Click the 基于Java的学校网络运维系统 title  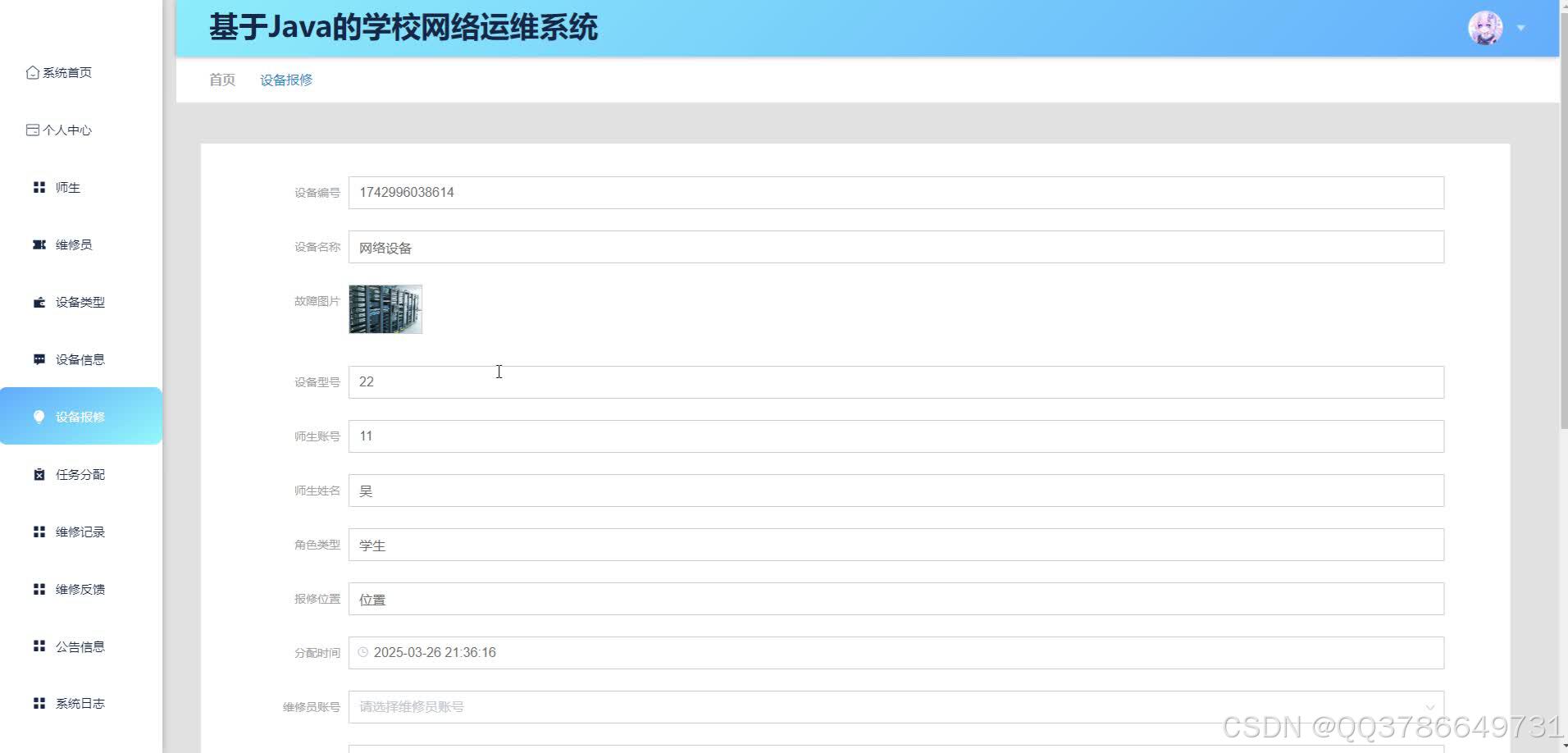click(x=405, y=27)
